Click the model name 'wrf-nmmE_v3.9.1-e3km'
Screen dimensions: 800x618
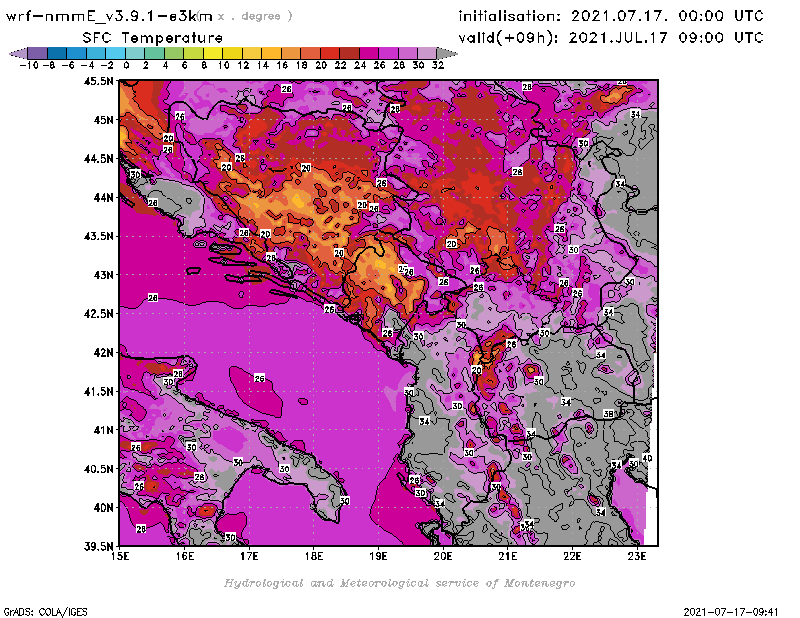(x=109, y=16)
